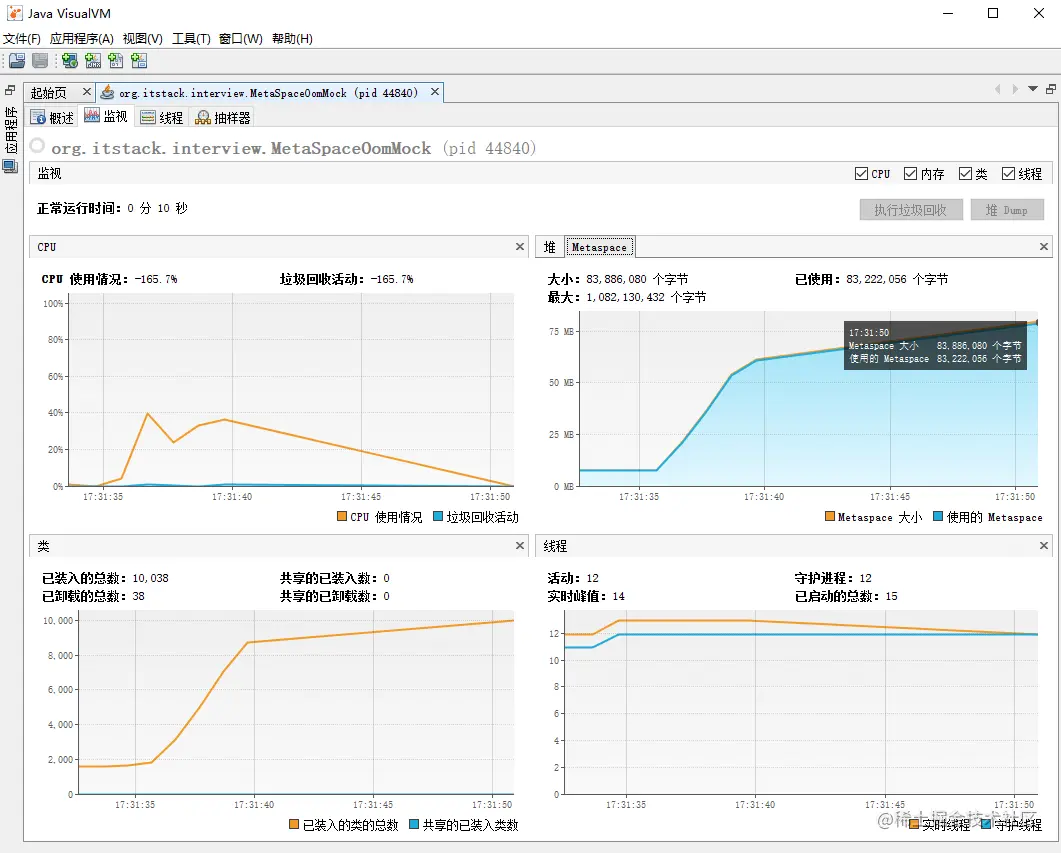Click the window-layout icon at top-left corner
Viewport: 1061px width, 853px height.
9,90
